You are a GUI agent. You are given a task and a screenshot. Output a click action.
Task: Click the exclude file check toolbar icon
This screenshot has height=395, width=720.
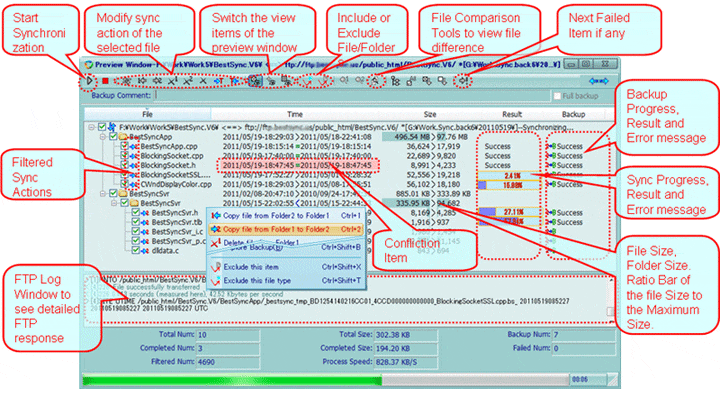pos(324,81)
